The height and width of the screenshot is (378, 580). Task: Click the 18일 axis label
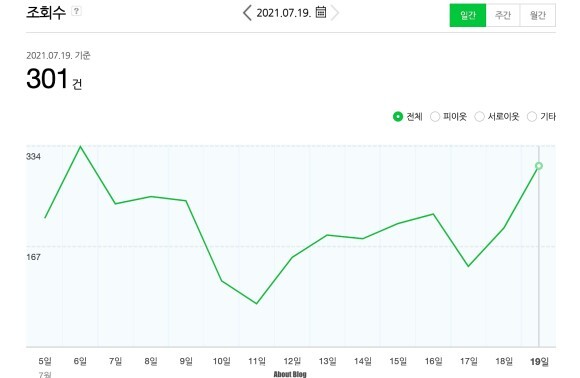504,361
